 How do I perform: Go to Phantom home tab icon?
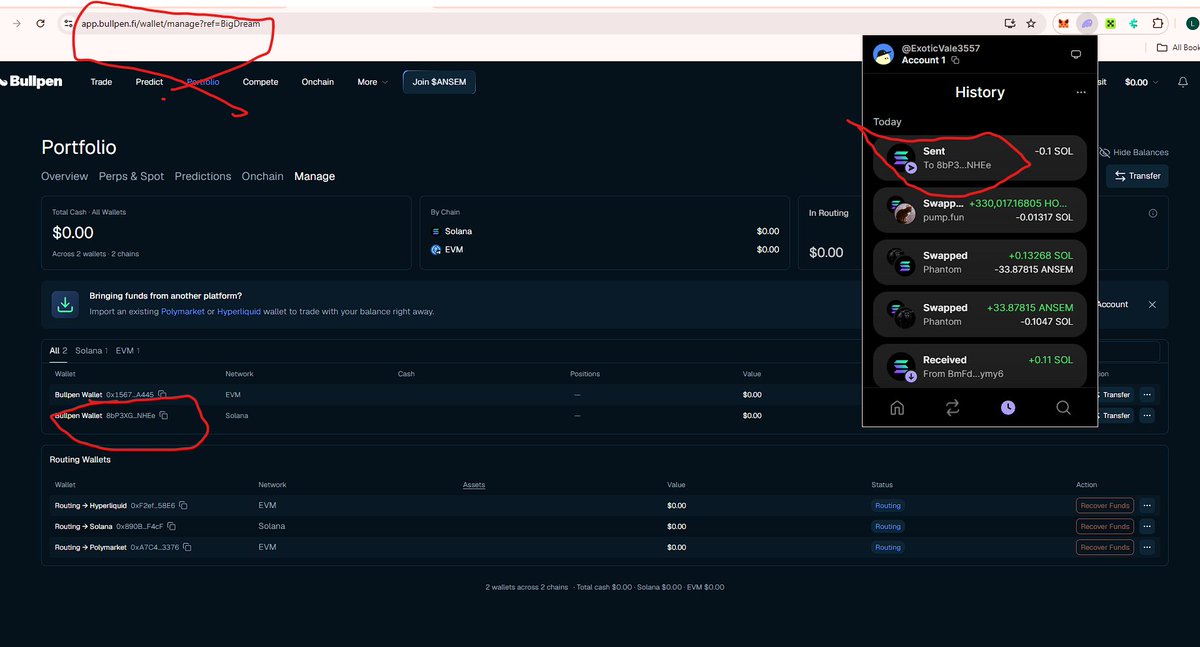click(x=897, y=407)
